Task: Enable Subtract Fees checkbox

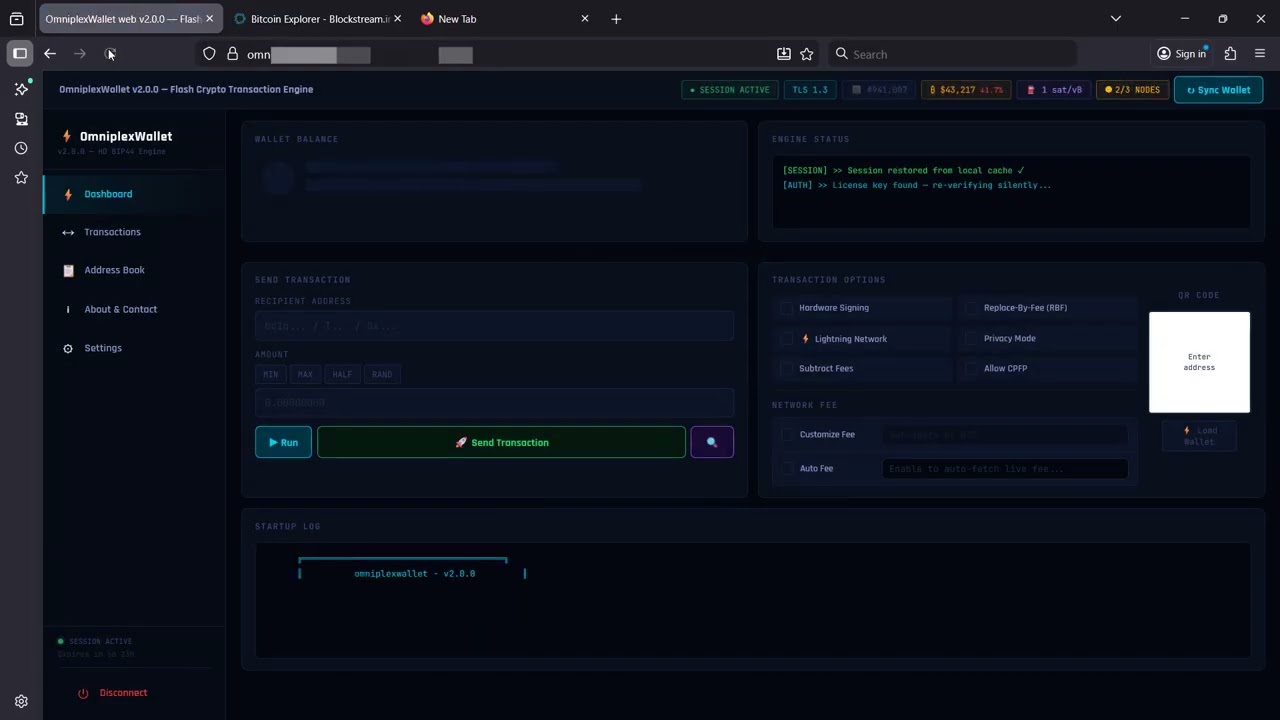Action: click(787, 369)
